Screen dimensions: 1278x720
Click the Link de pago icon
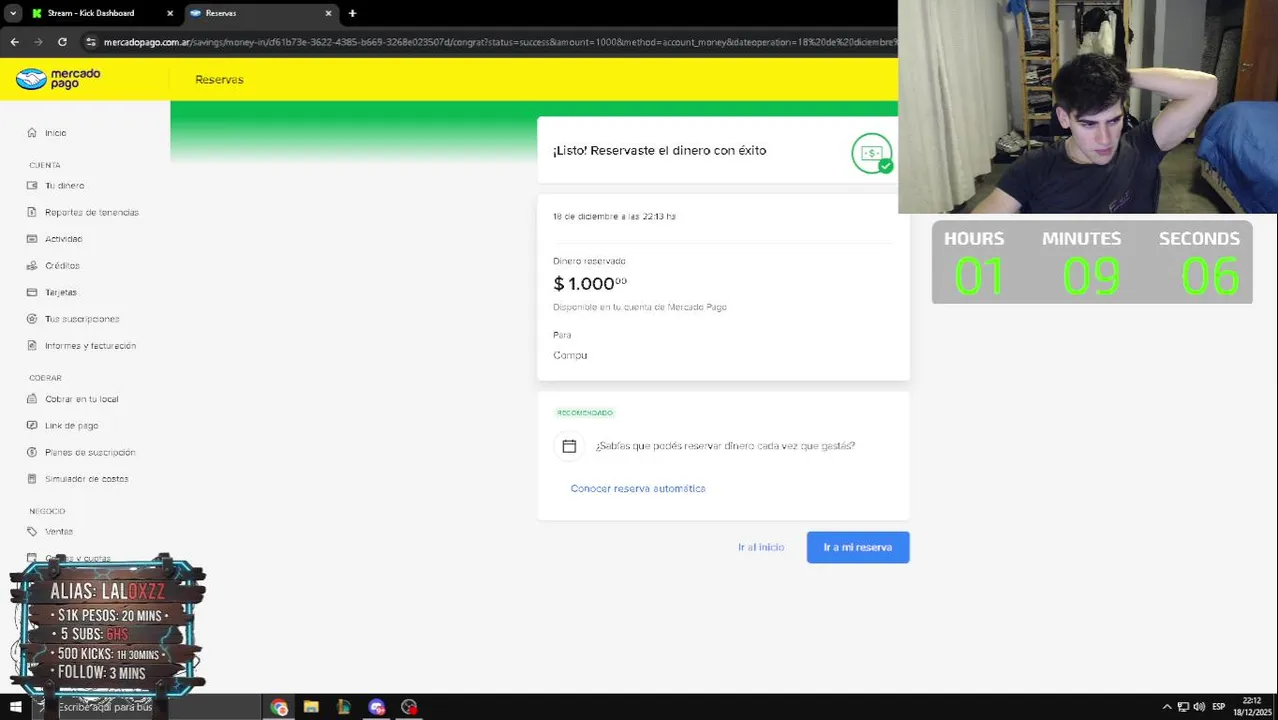pyautogui.click(x=32, y=425)
